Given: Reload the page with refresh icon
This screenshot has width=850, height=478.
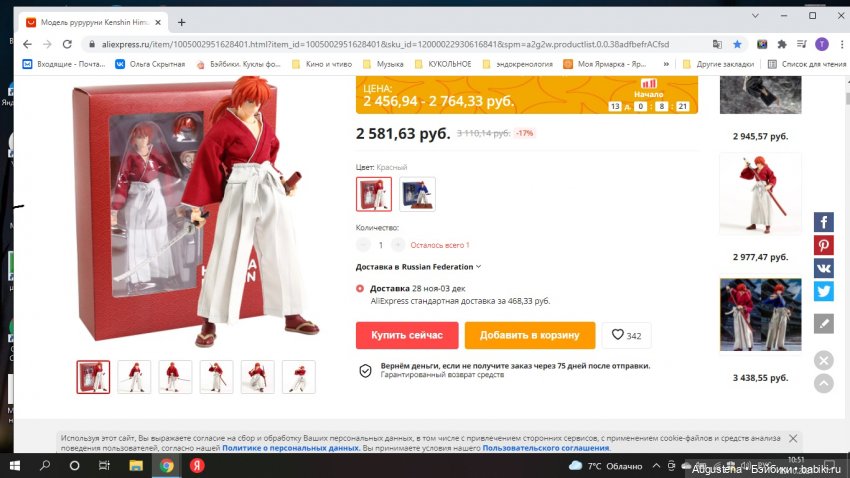Looking at the screenshot, I should pos(67,44).
